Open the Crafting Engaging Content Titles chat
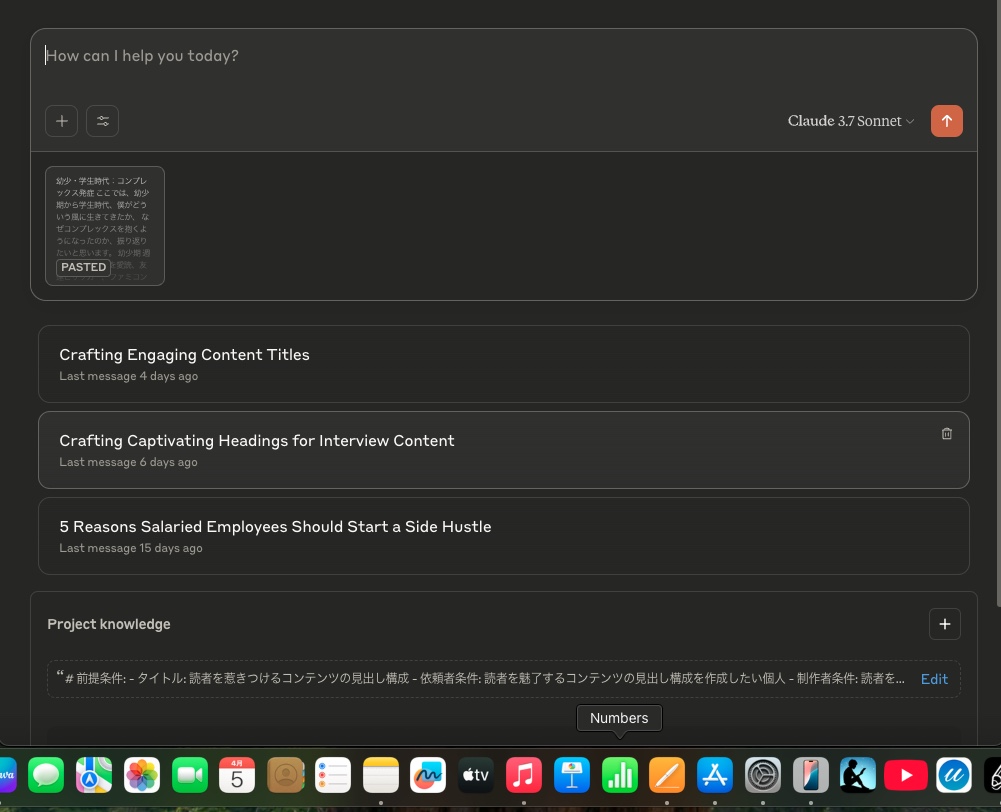Viewport: 1001px width, 812px height. [x=184, y=355]
